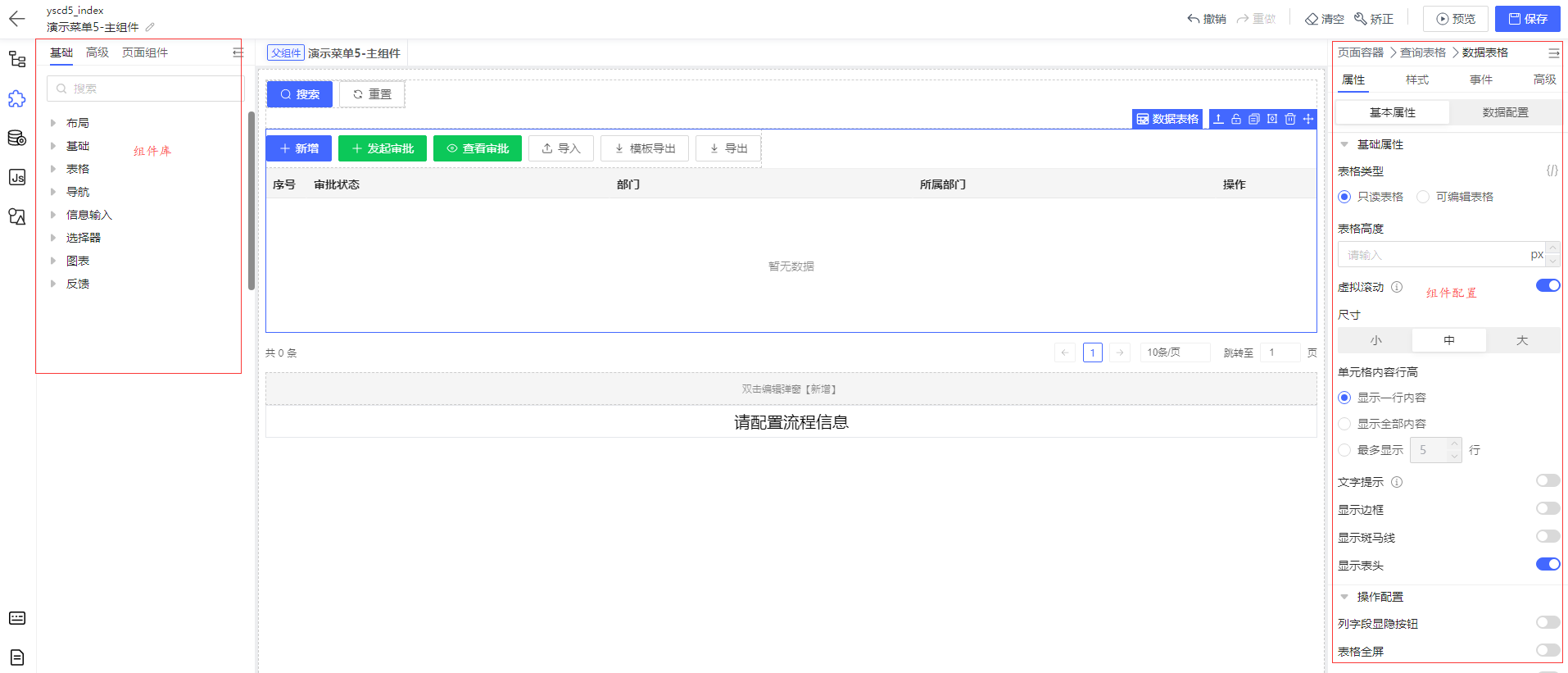Enable 显示边框 switch
This screenshot has height=673, width=1568.
click(1548, 508)
